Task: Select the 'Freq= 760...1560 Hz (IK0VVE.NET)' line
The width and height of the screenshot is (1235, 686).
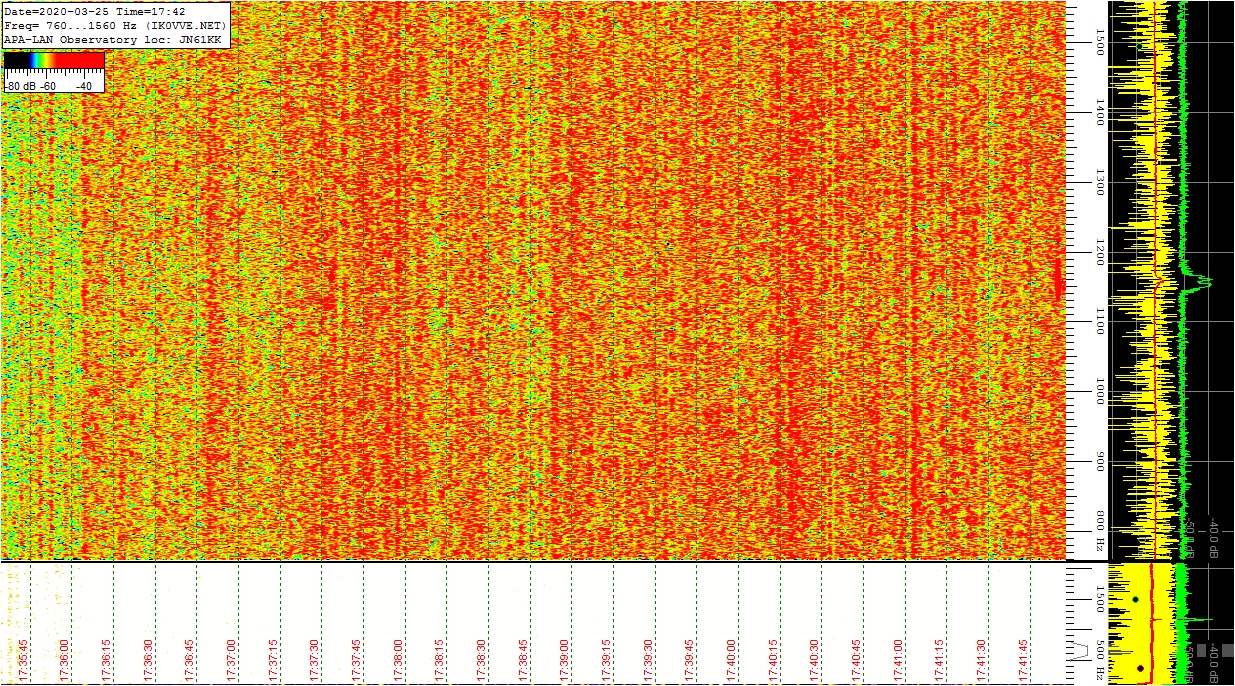Action: [x=116, y=25]
